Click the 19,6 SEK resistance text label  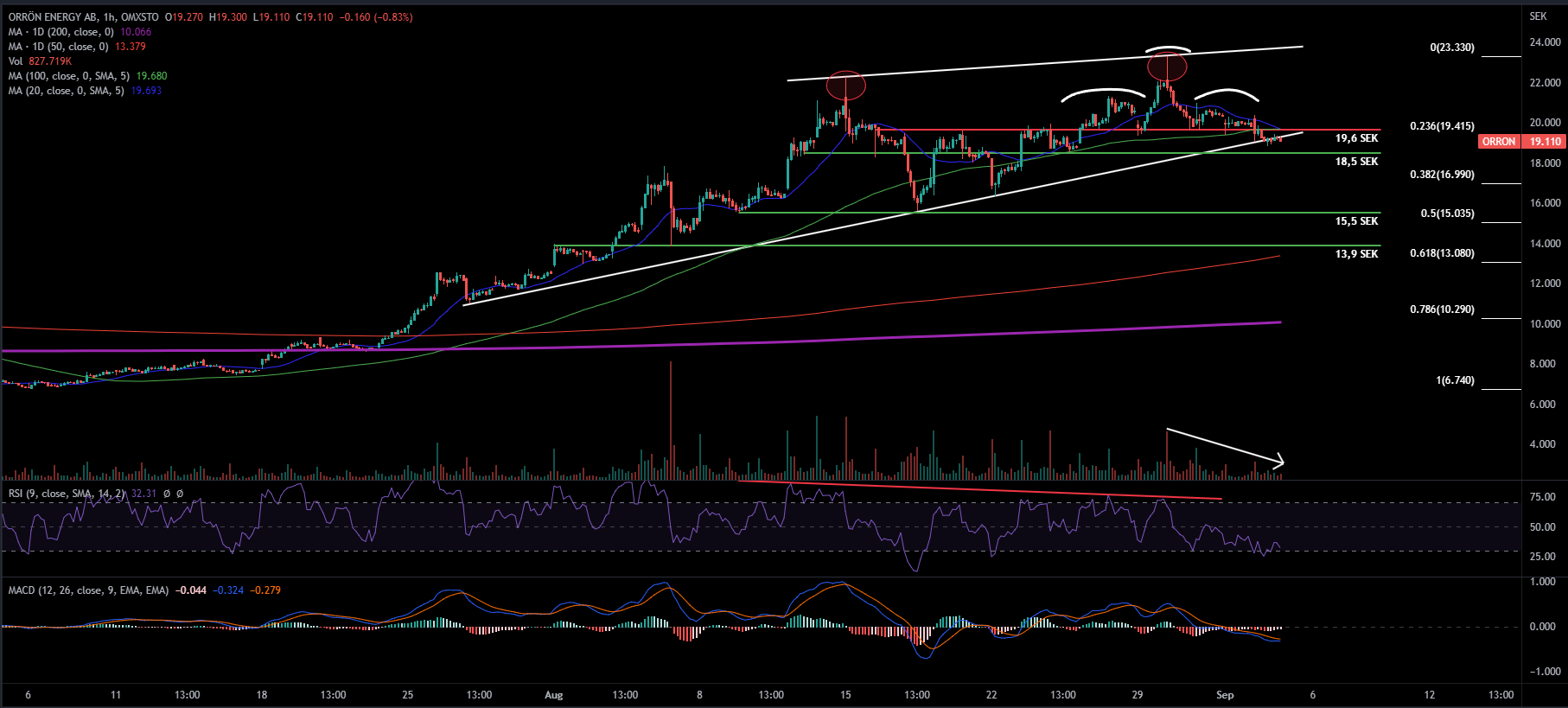(x=1356, y=138)
